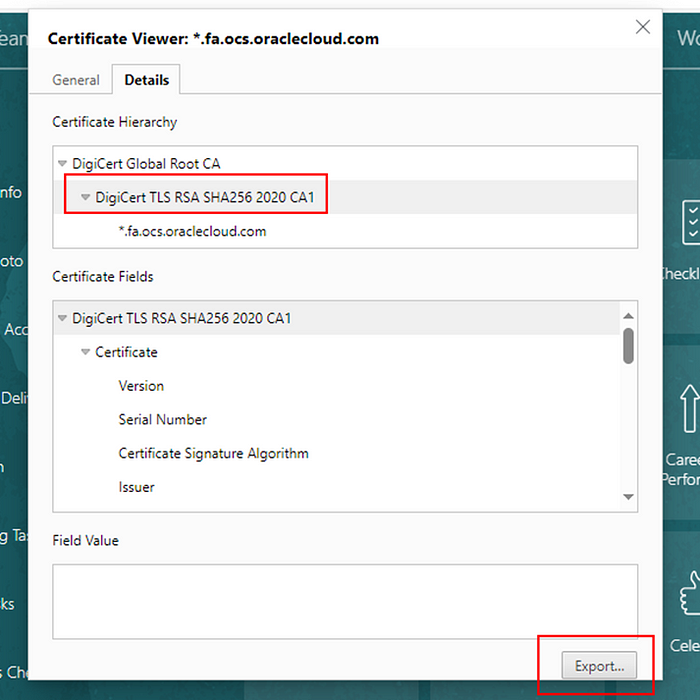
Task: Click the fields list scrollbar thumb
Action: [628, 346]
